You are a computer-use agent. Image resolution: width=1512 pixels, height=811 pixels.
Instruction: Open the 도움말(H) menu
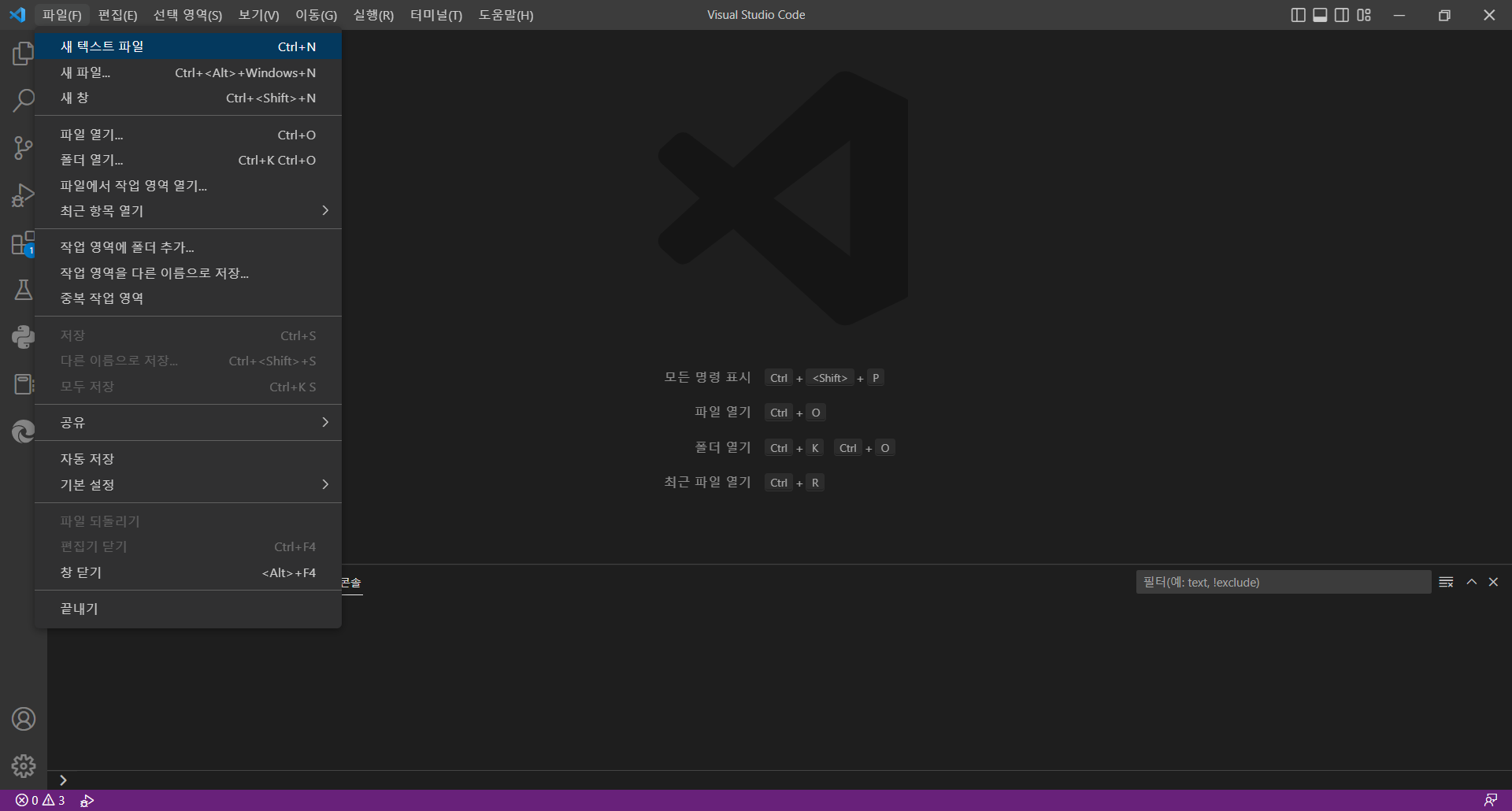[506, 15]
